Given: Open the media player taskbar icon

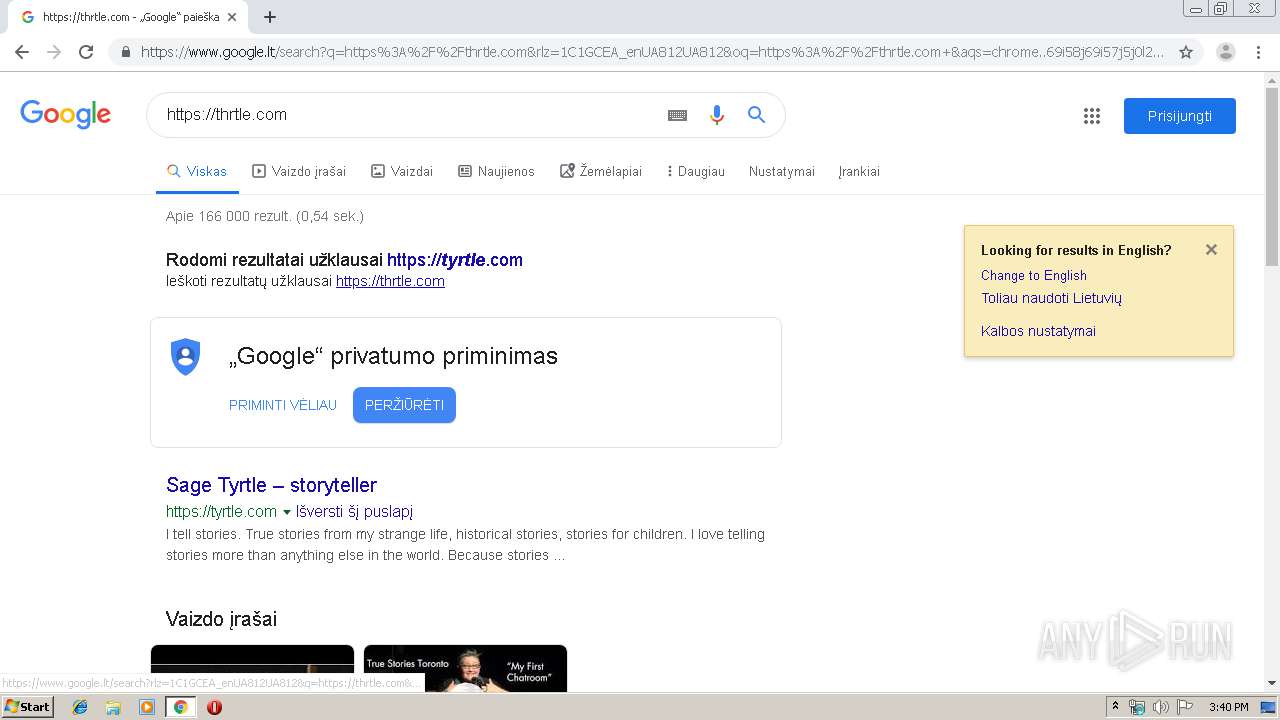Looking at the screenshot, I should [x=147, y=707].
